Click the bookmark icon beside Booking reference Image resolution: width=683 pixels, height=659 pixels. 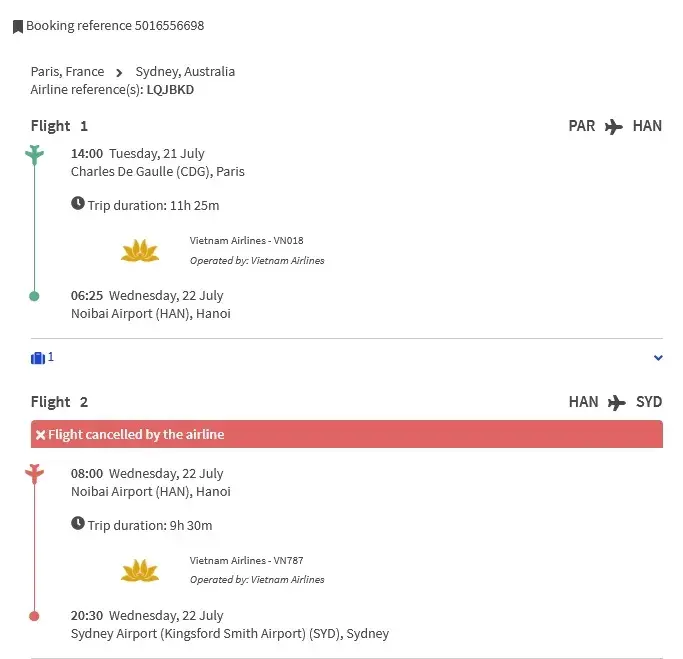[x=18, y=27]
